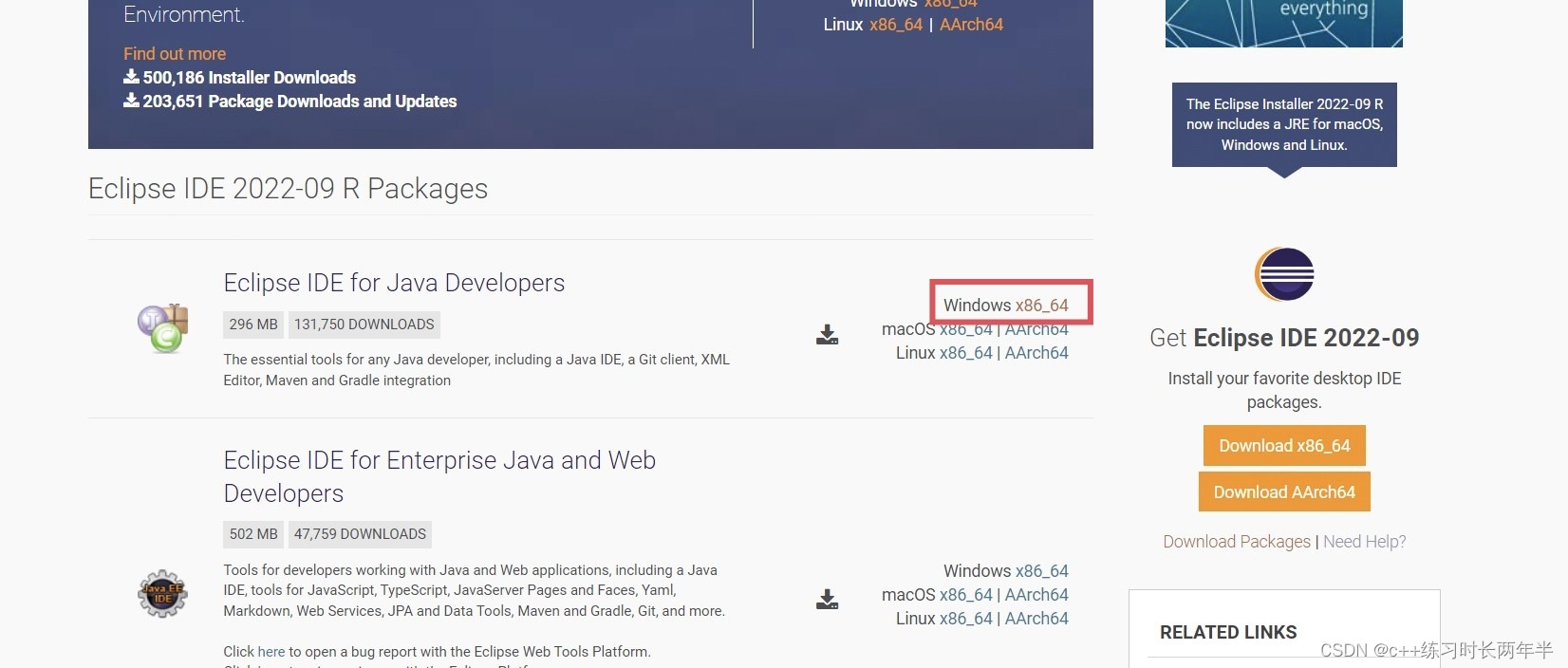The height and width of the screenshot is (668, 1568).
Task: Click the Eclipse logo above Get Eclipse IDE
Action: point(1284,274)
